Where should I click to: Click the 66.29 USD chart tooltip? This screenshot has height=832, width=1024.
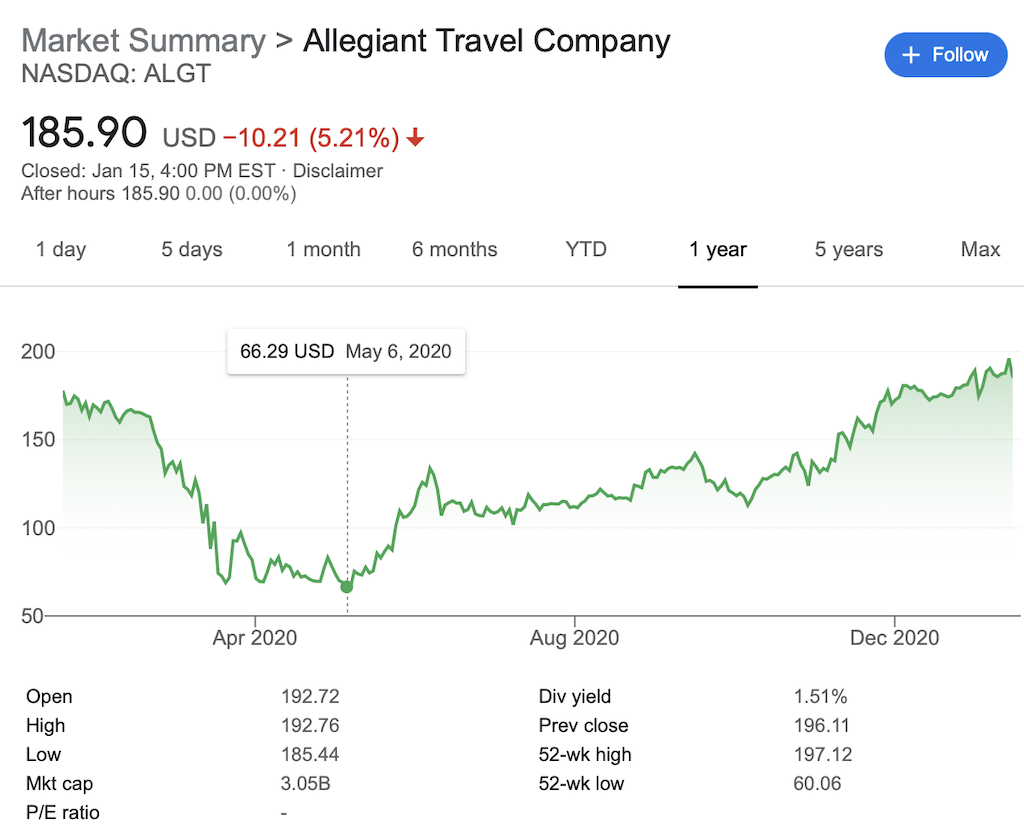click(x=346, y=352)
